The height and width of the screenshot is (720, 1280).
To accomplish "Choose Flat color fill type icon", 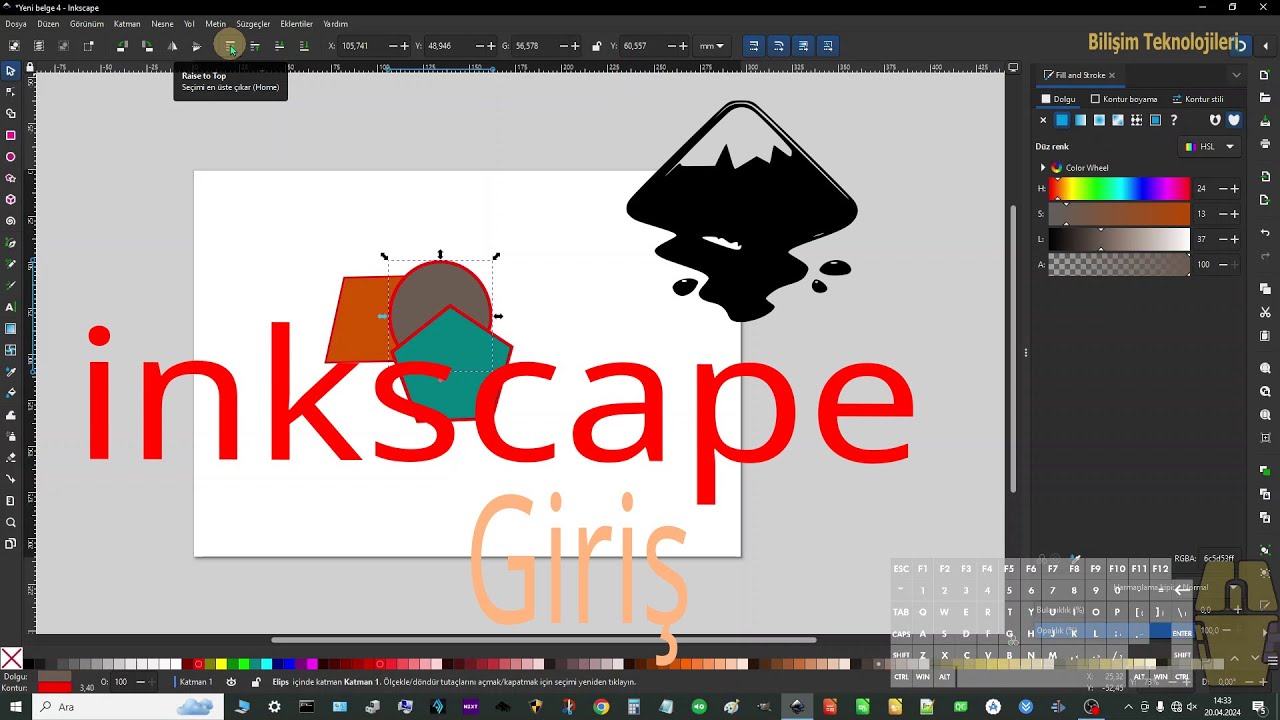I will [1062, 120].
